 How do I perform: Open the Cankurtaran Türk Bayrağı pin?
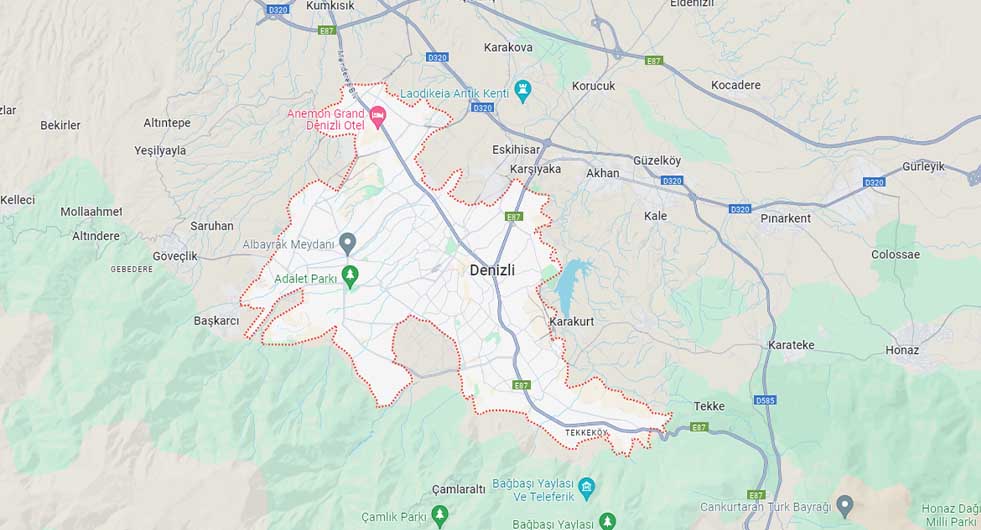[845, 504]
